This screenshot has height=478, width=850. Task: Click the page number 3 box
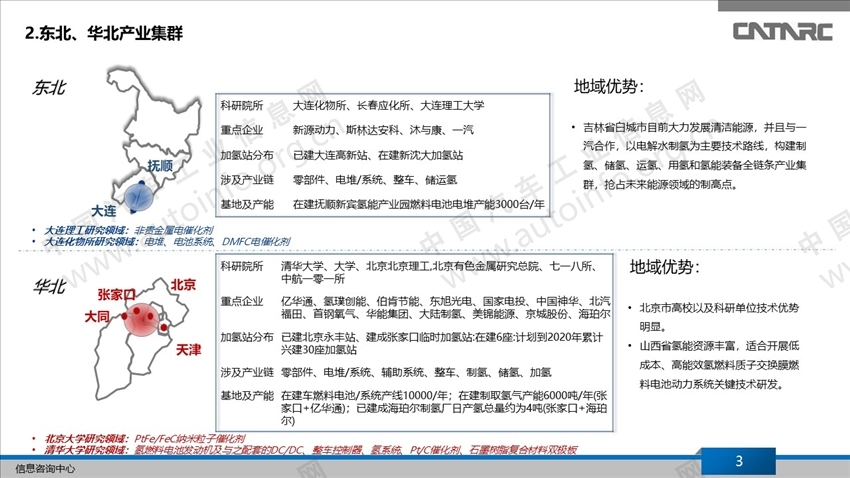[x=738, y=461]
